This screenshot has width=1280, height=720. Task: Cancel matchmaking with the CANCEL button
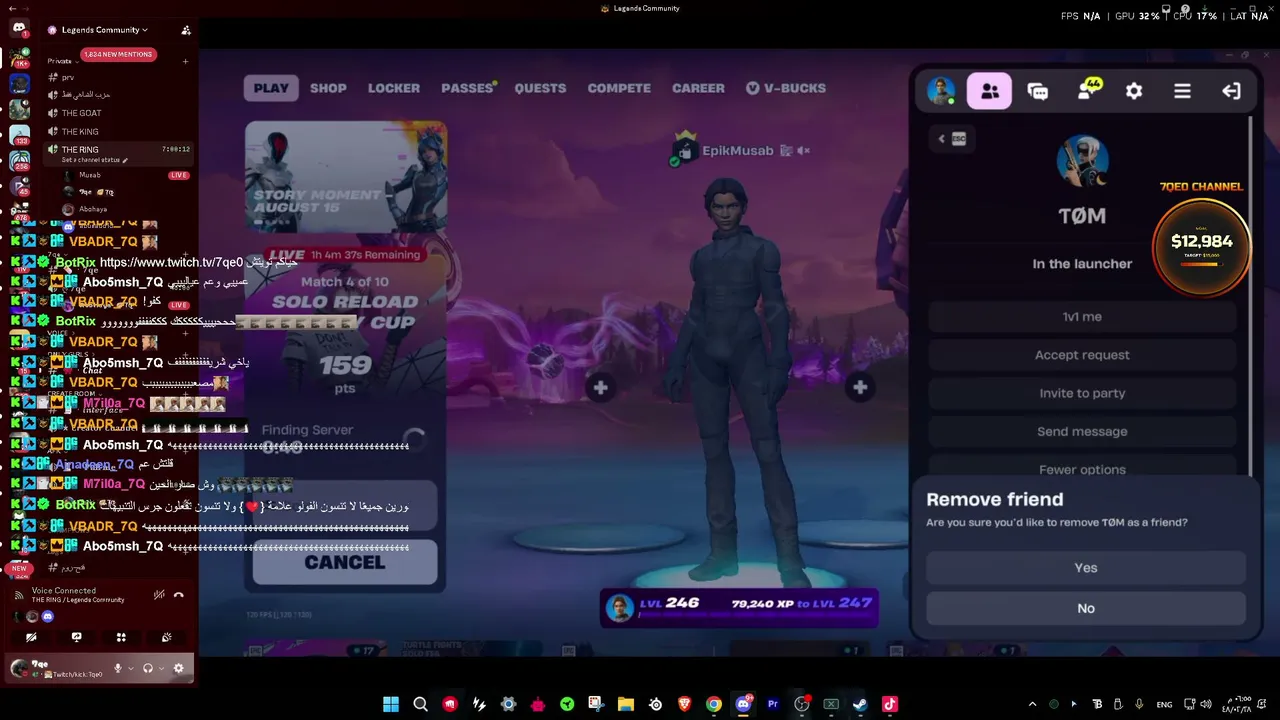tap(345, 562)
